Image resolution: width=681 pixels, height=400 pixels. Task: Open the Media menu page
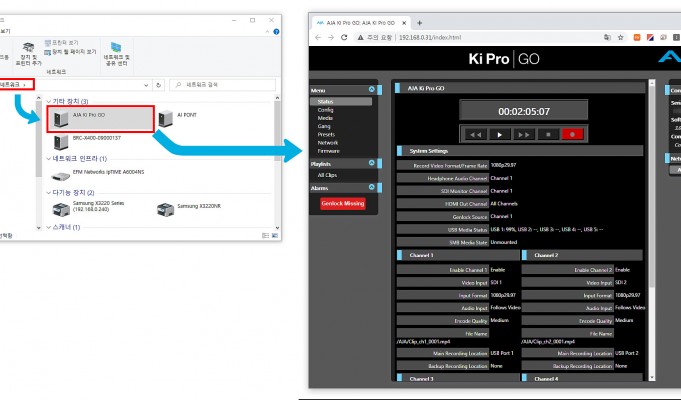[x=325, y=118]
